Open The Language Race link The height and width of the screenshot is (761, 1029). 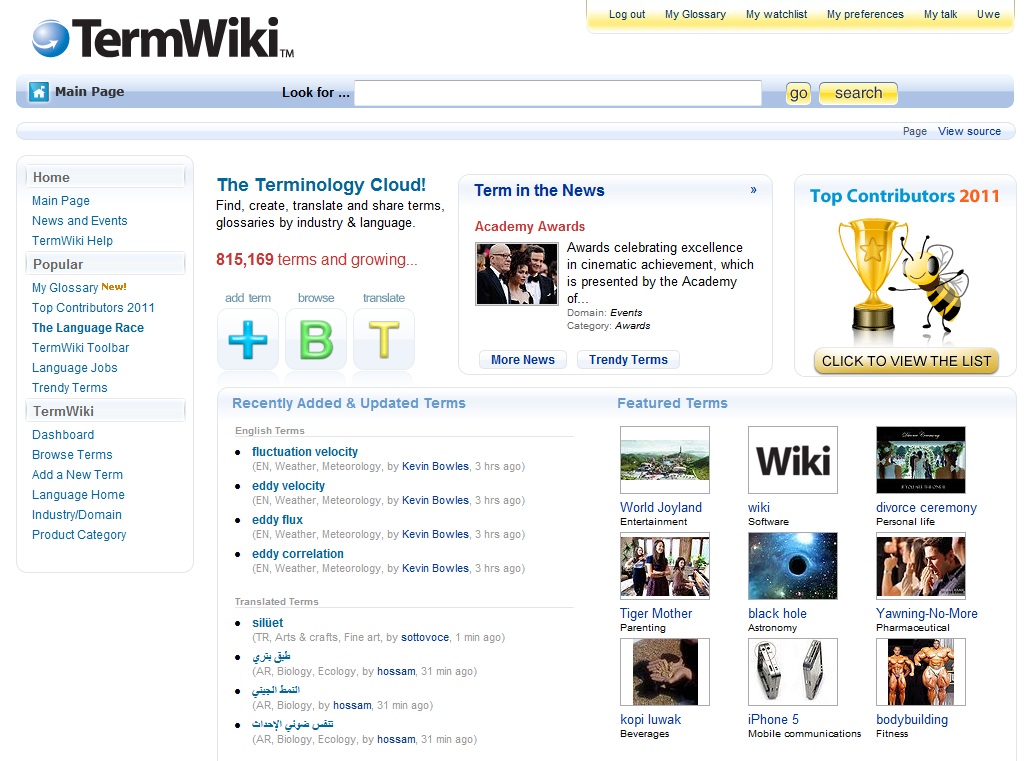coord(88,328)
